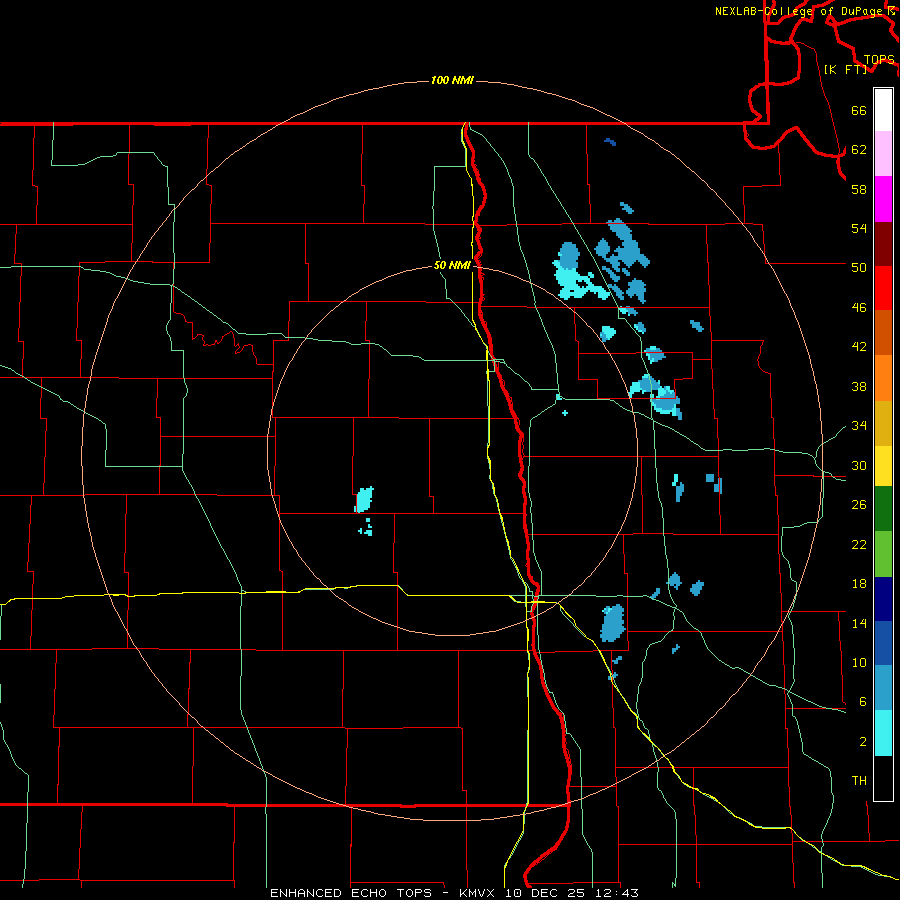Image resolution: width=900 pixels, height=900 pixels.
Task: Click the [K FT] units label
Action: tap(845, 69)
